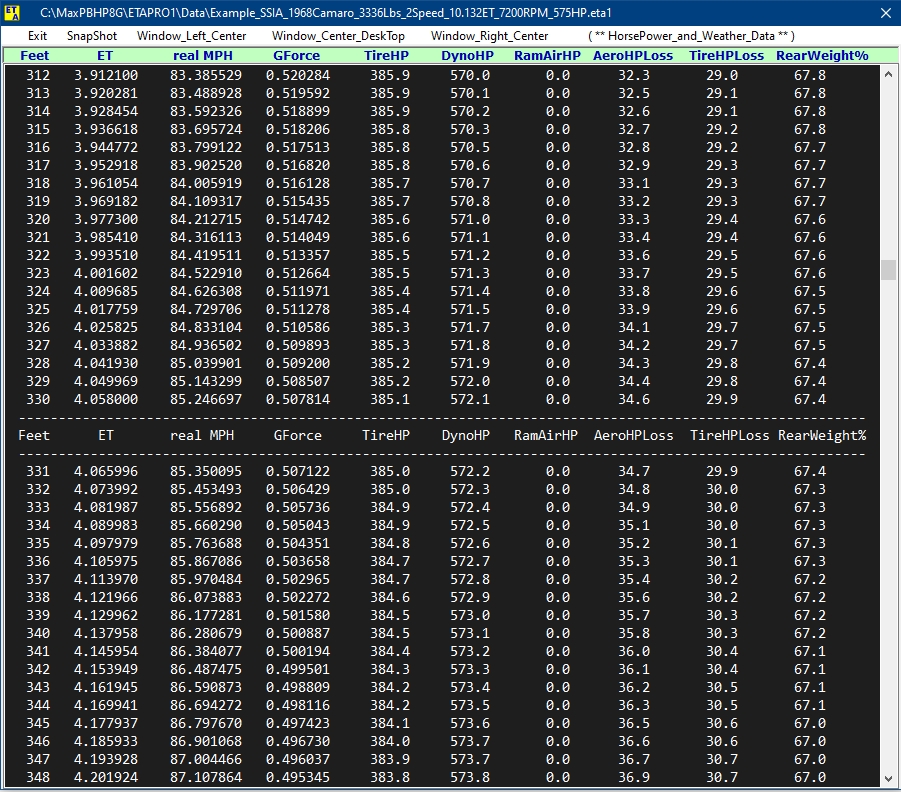Click the green RearWeight% column header

pyautogui.click(x=822, y=56)
